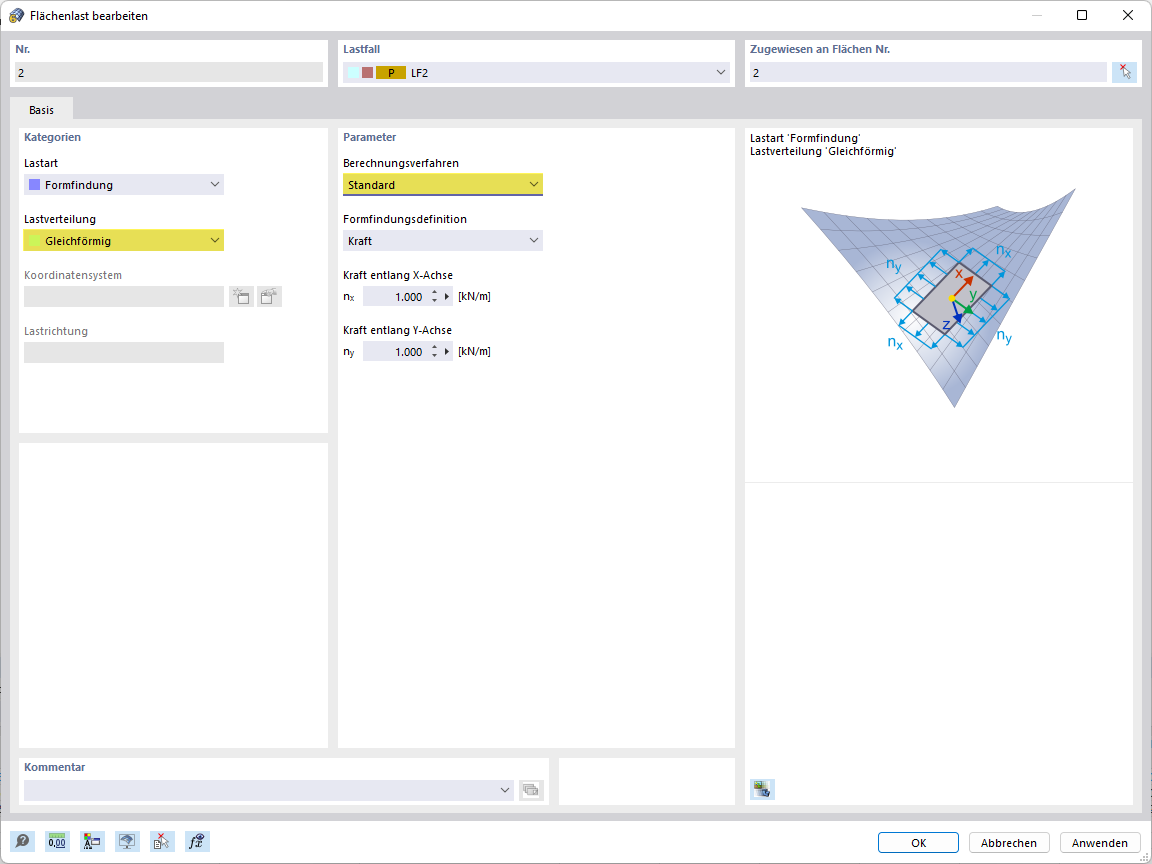Image resolution: width=1152 pixels, height=864 pixels.
Task: Create a new Koordinatensystem with the new icon
Action: (x=241, y=296)
